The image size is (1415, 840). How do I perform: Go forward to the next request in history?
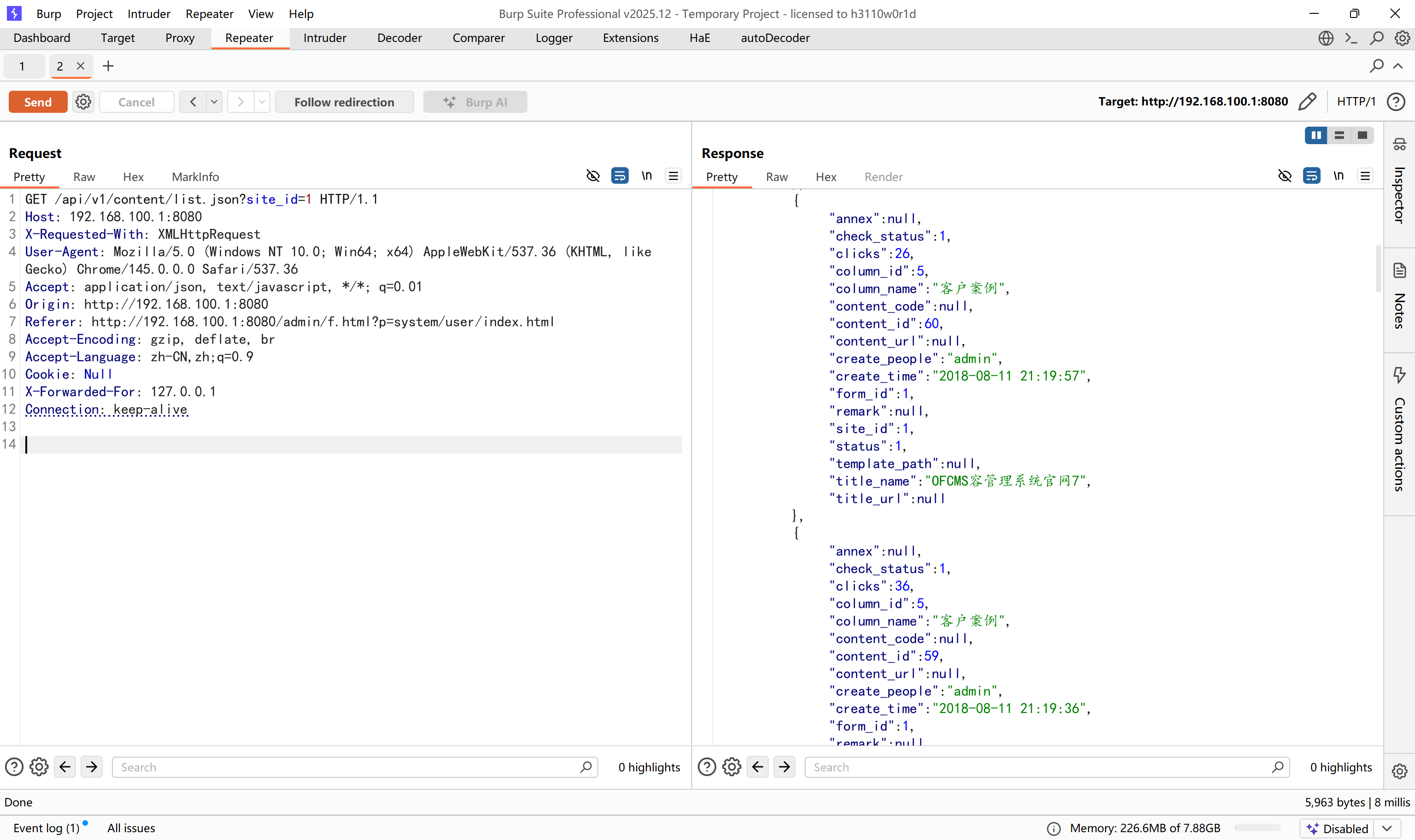(240, 102)
